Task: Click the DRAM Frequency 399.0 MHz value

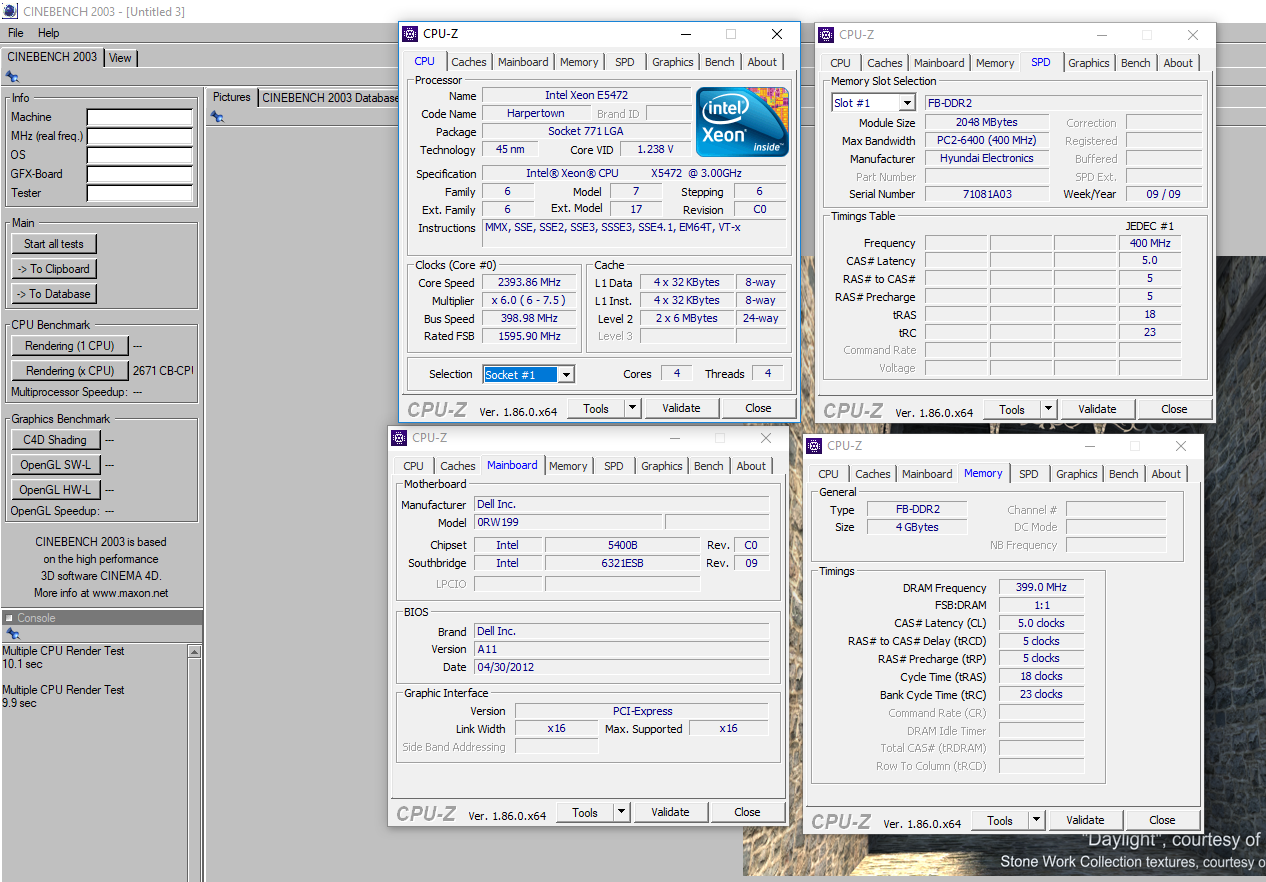Action: click(1041, 588)
